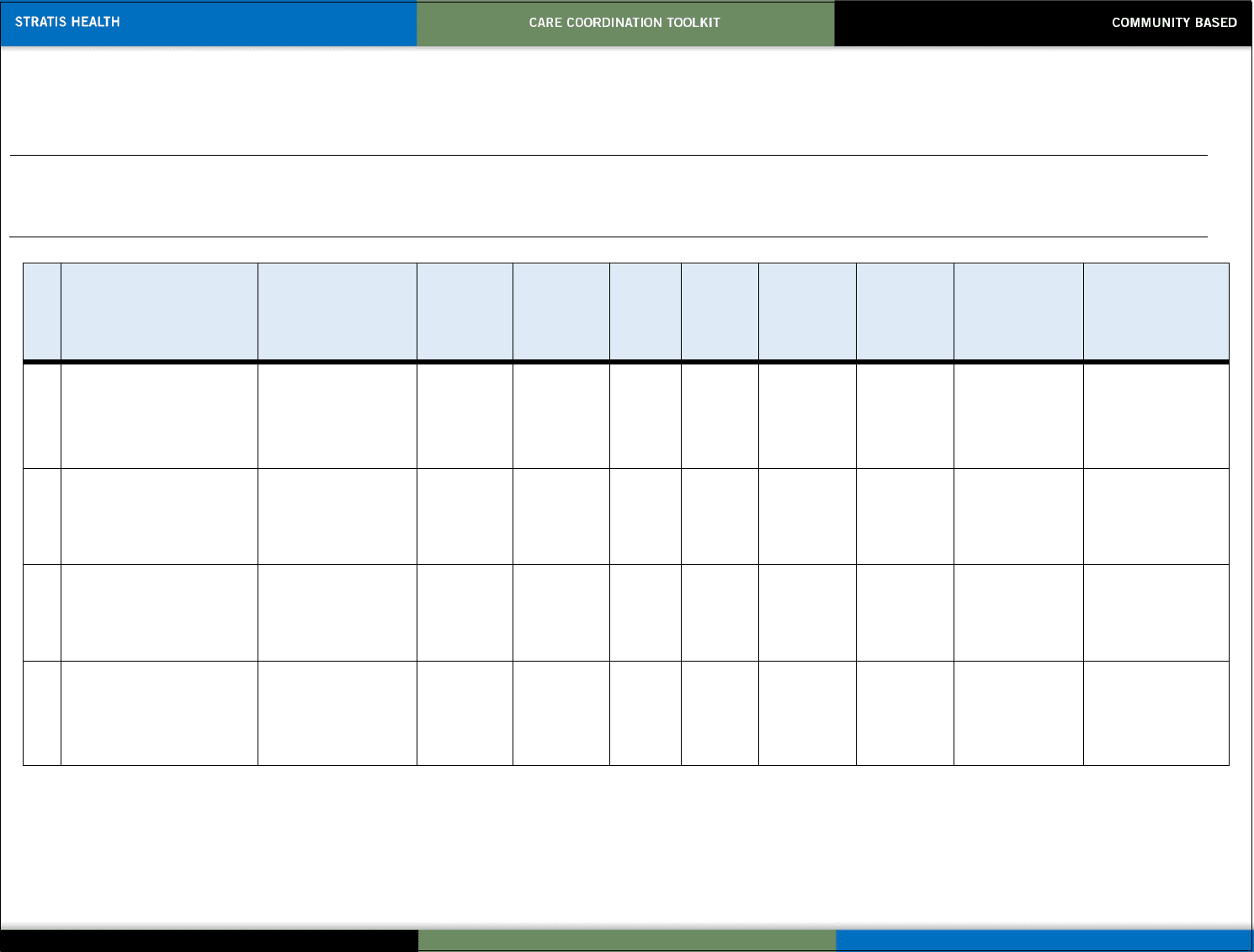
Task: Click the wide second column header cell
Action: coord(158,310)
